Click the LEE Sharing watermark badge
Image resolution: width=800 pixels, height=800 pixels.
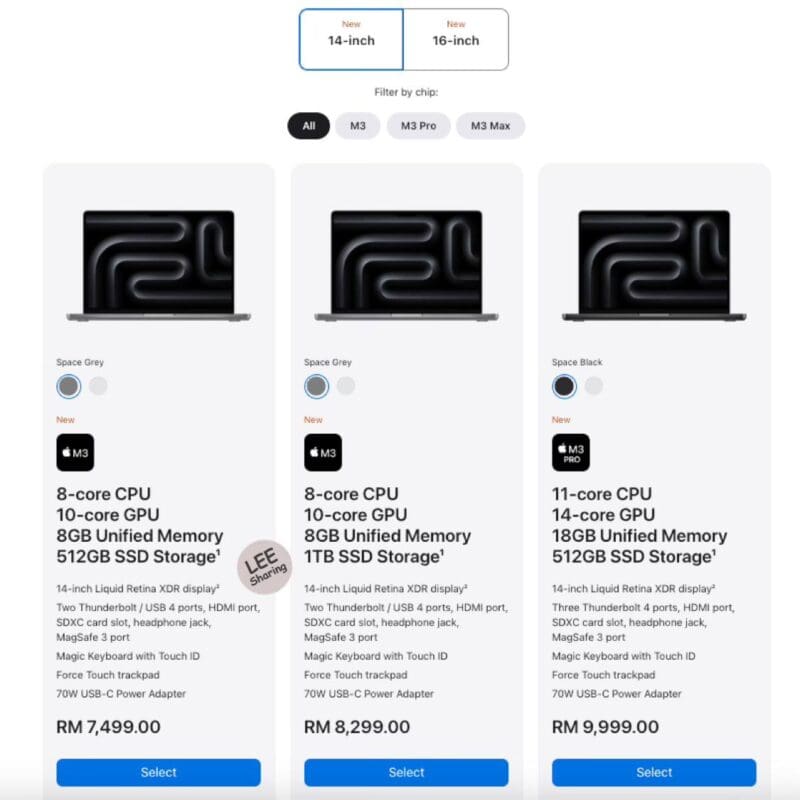tap(265, 567)
